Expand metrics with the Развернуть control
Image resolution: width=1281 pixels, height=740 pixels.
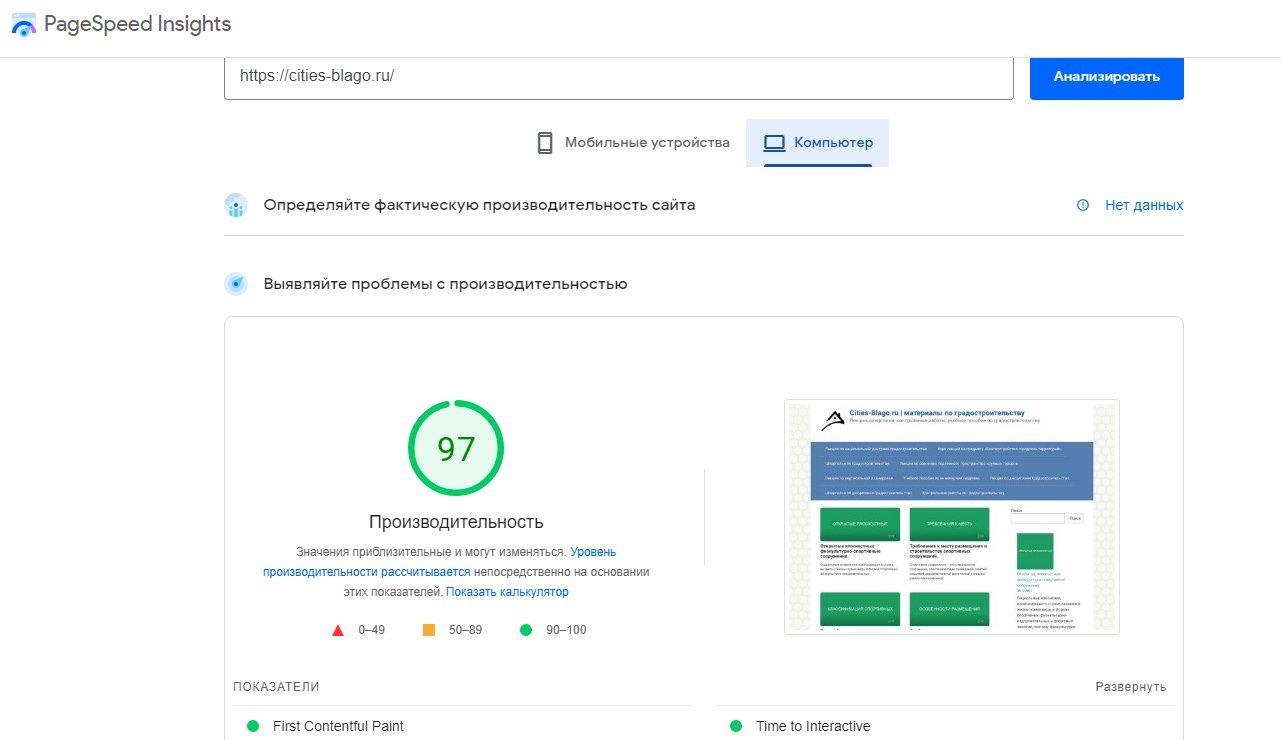pos(1131,687)
